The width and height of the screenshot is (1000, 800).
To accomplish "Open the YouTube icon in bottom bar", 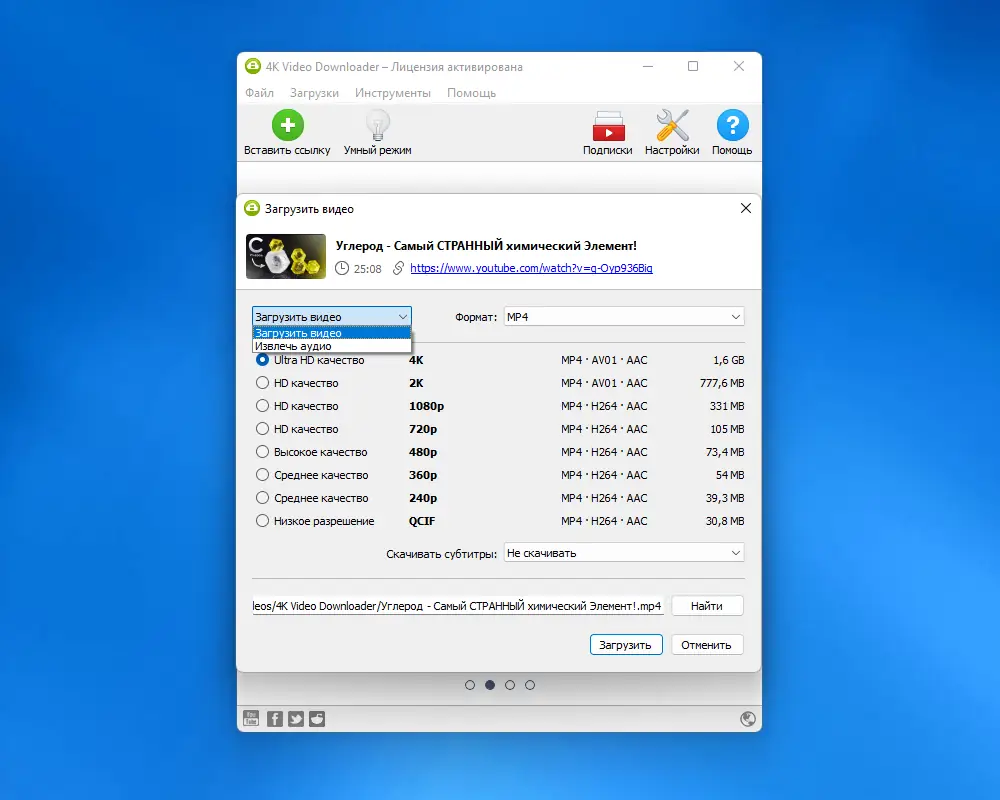I will pos(251,718).
